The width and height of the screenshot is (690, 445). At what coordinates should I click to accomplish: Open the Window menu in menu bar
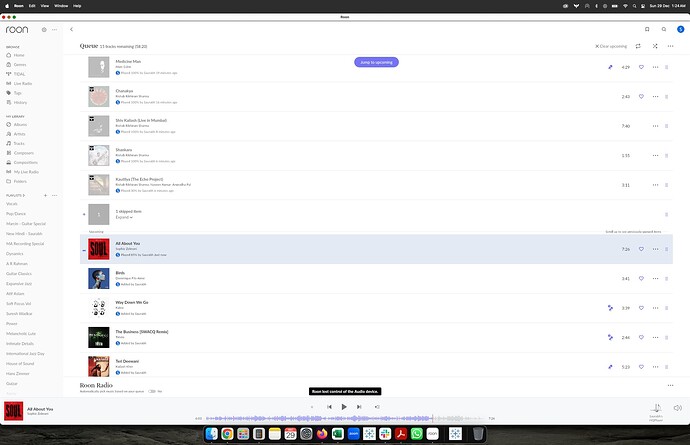[x=62, y=4]
